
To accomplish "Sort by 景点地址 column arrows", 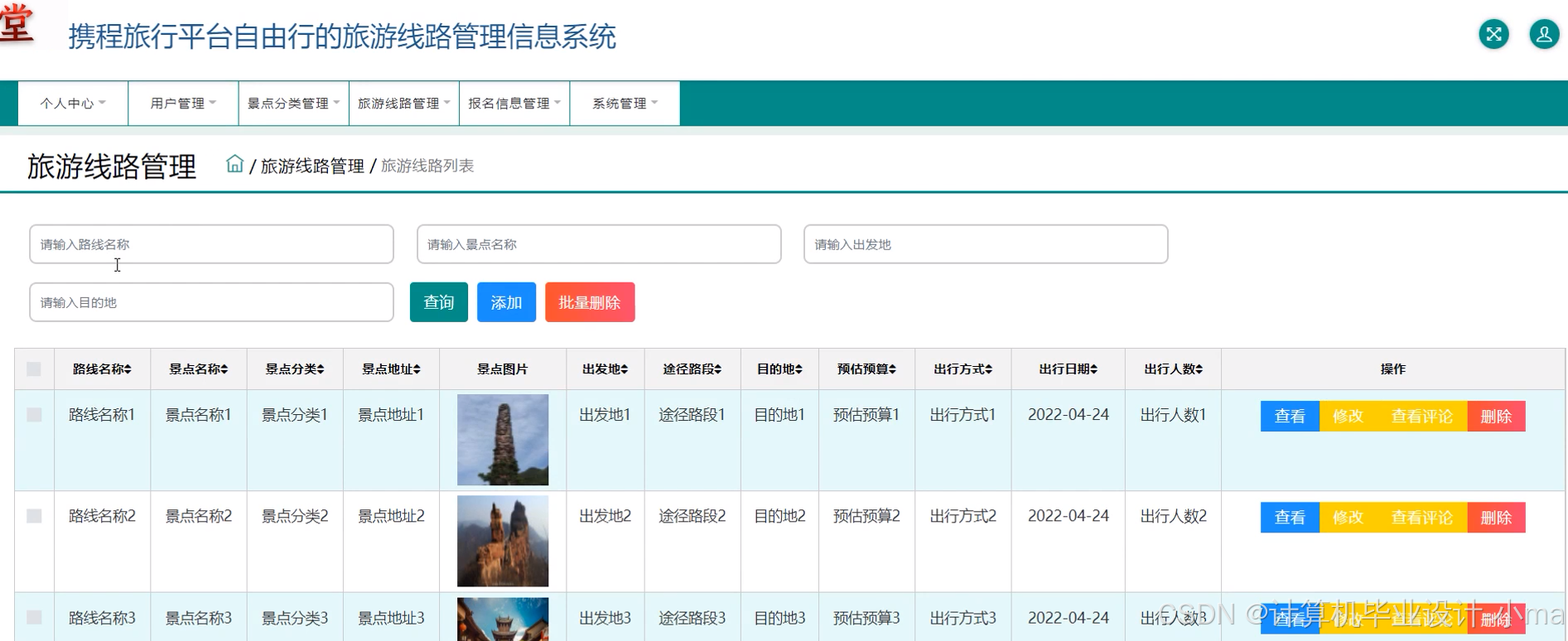I will (417, 369).
